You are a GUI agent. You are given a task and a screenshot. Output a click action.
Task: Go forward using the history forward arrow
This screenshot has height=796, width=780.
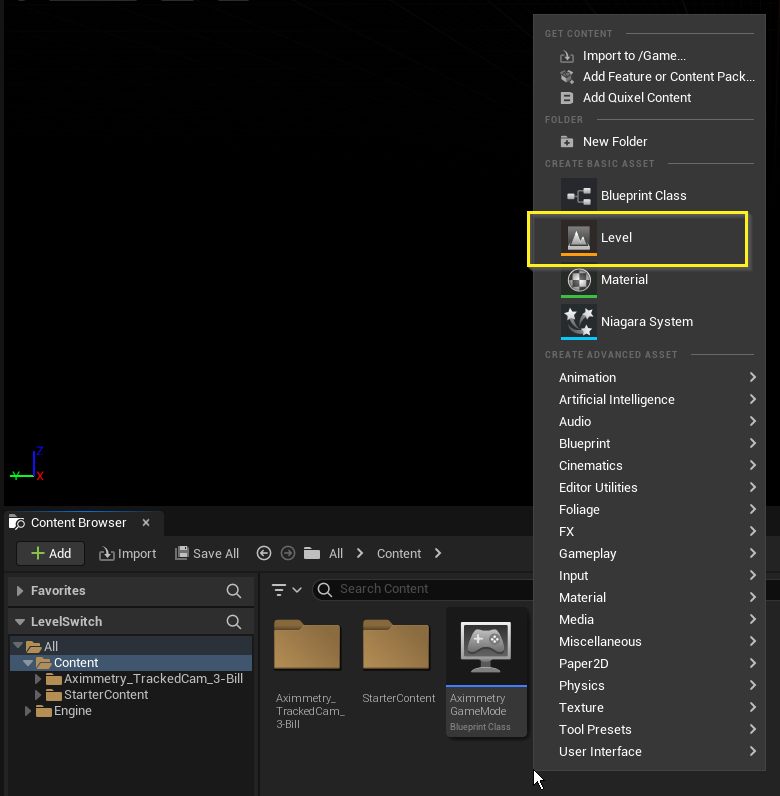tap(288, 553)
